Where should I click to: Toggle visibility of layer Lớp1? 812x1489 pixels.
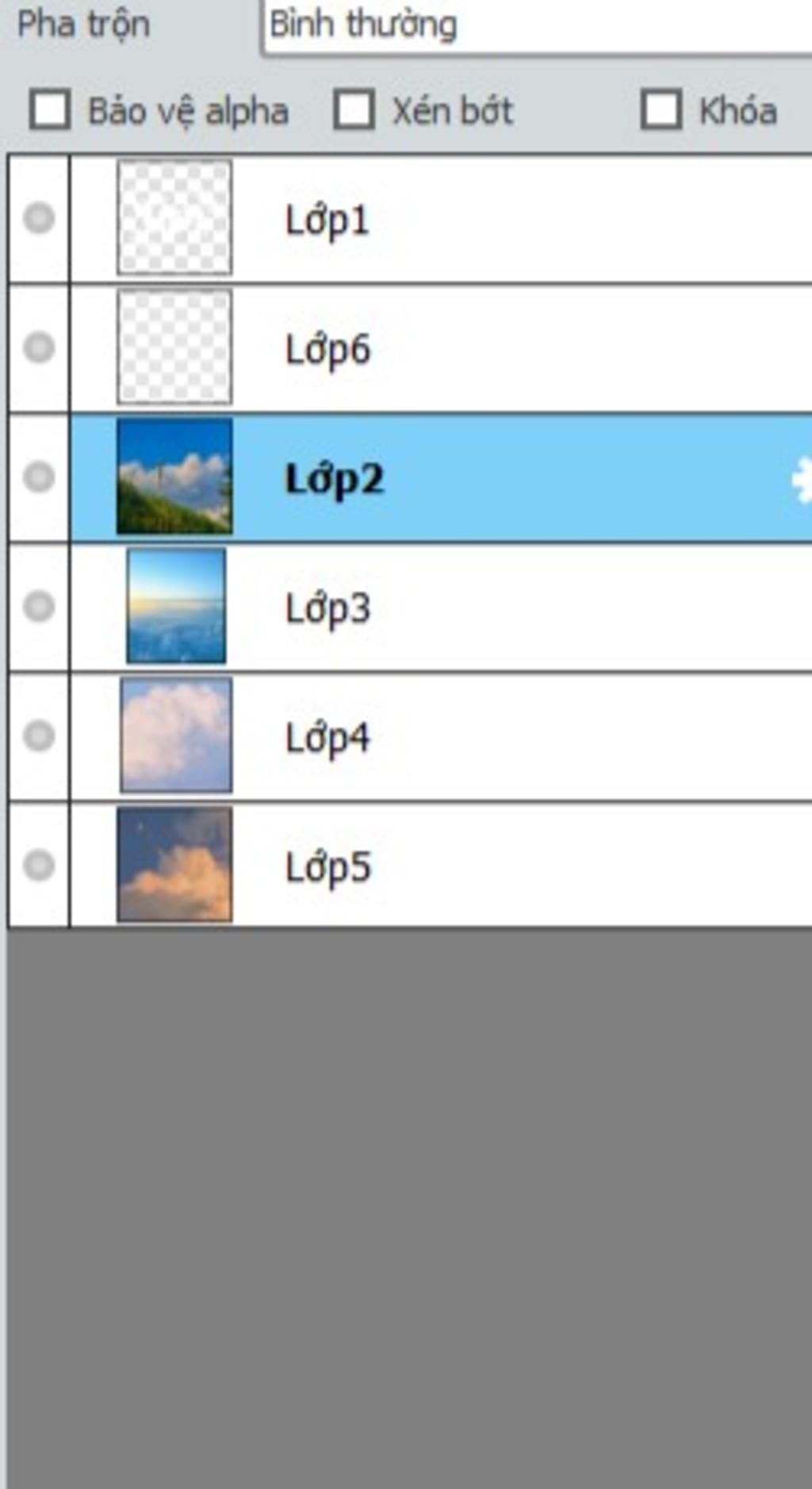(x=39, y=218)
